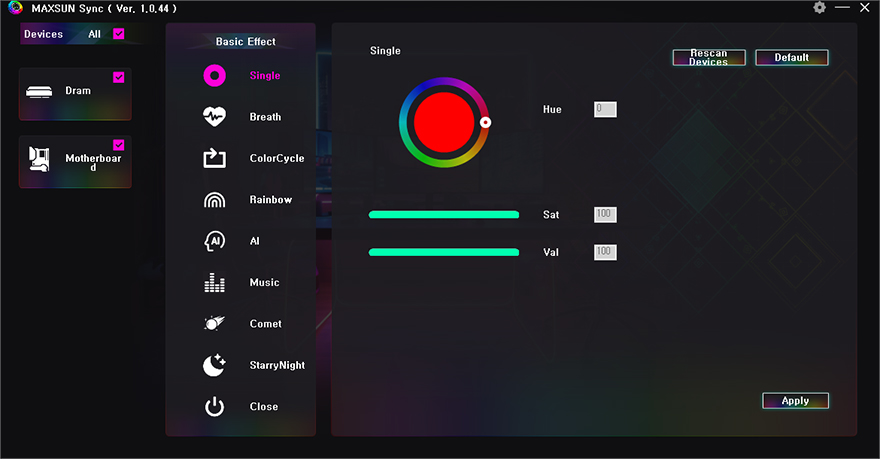Select the Single effect ring icon
880x459 pixels.
tap(214, 75)
